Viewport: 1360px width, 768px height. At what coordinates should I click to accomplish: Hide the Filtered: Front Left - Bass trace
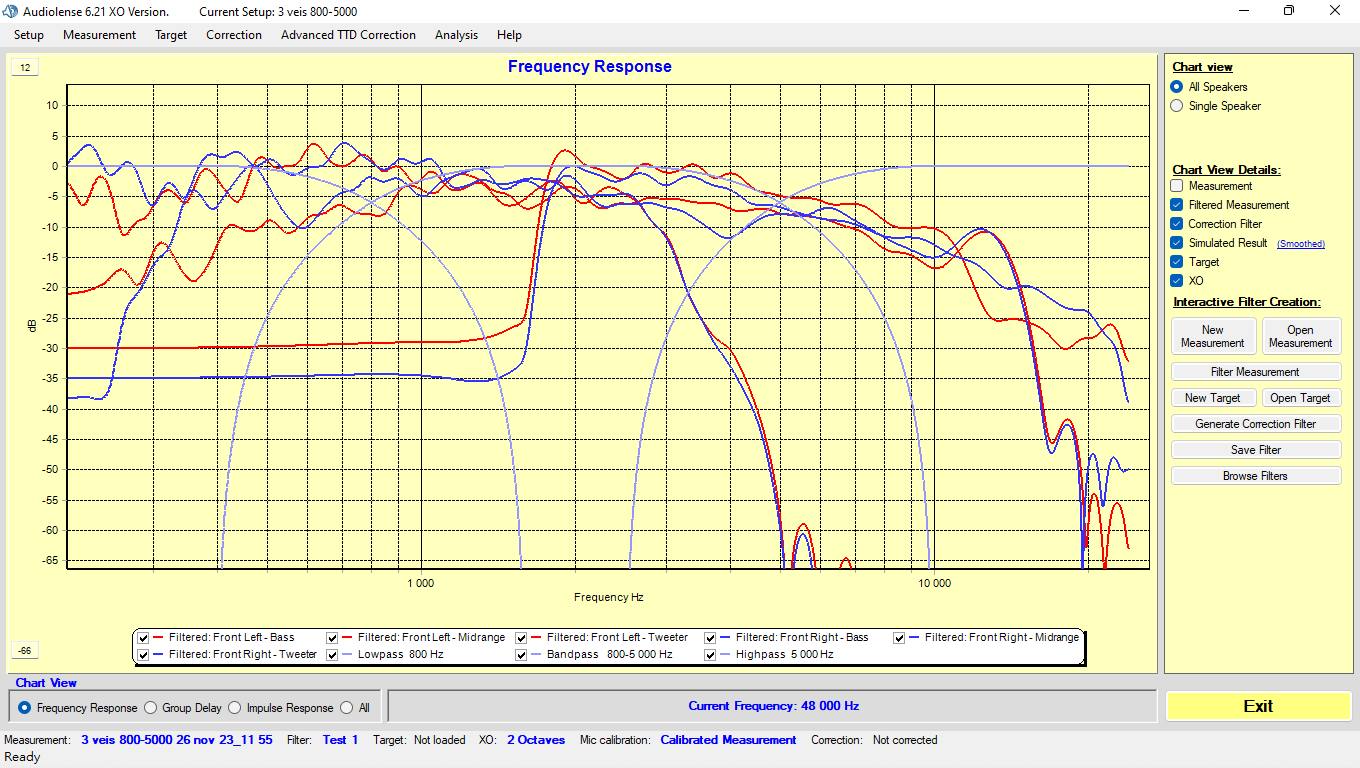pyautogui.click(x=144, y=638)
